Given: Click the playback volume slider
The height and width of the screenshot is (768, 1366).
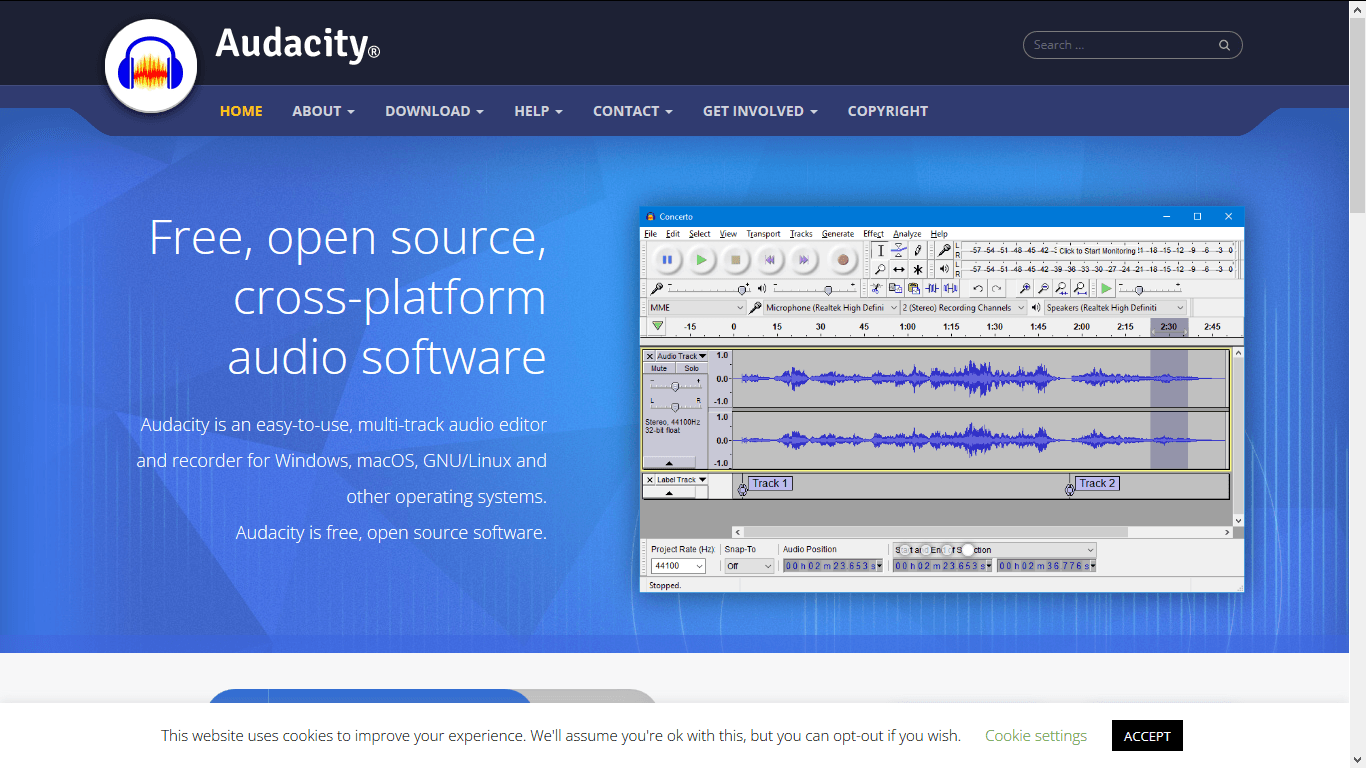Looking at the screenshot, I should (814, 288).
